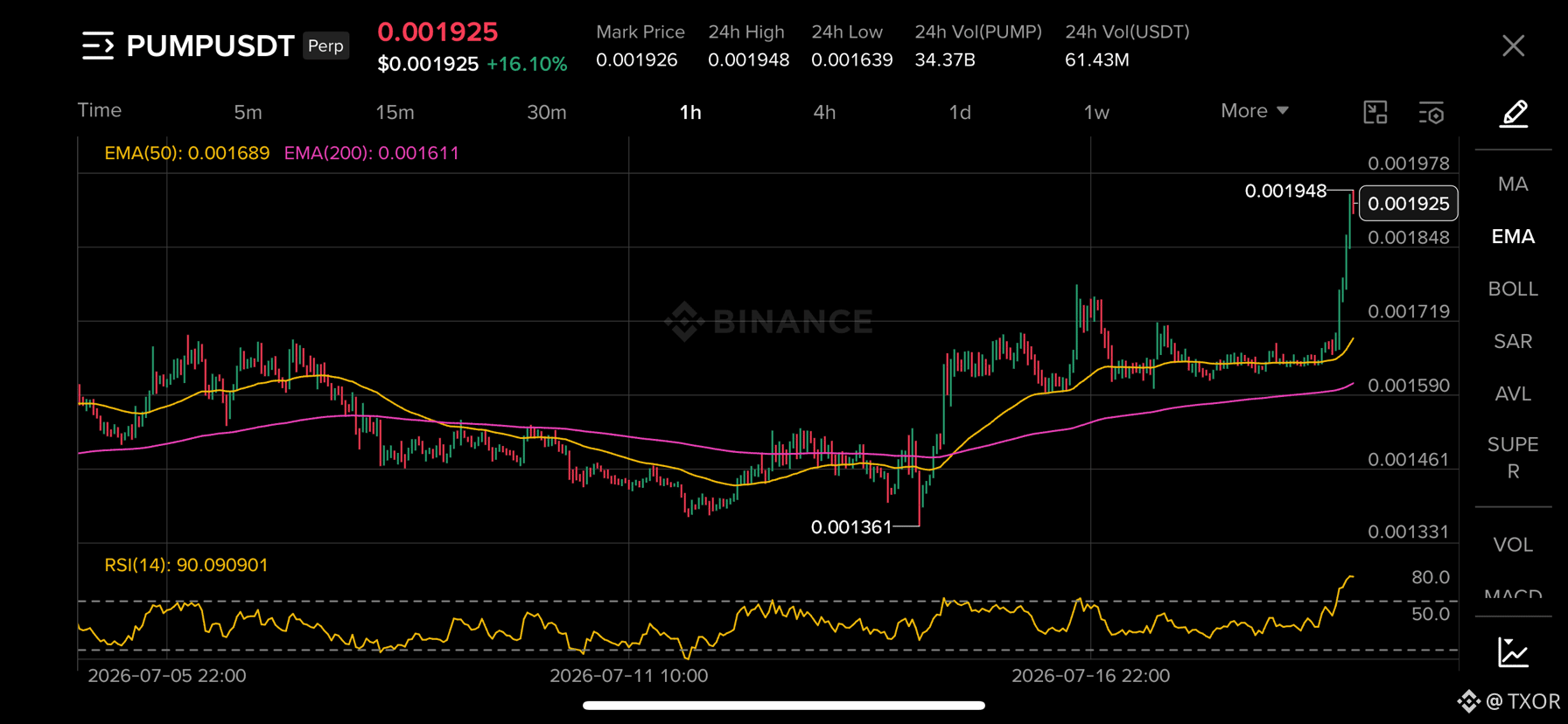Toggle the VOL sub-indicator
This screenshot has height=724, width=1568.
(1513, 545)
